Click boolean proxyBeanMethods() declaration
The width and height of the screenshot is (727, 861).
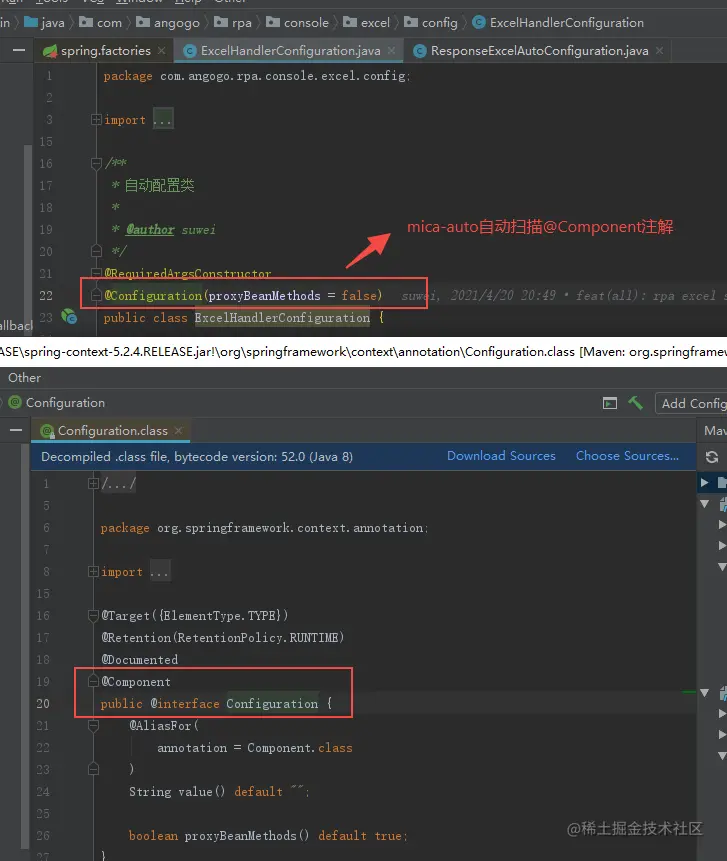click(x=269, y=835)
